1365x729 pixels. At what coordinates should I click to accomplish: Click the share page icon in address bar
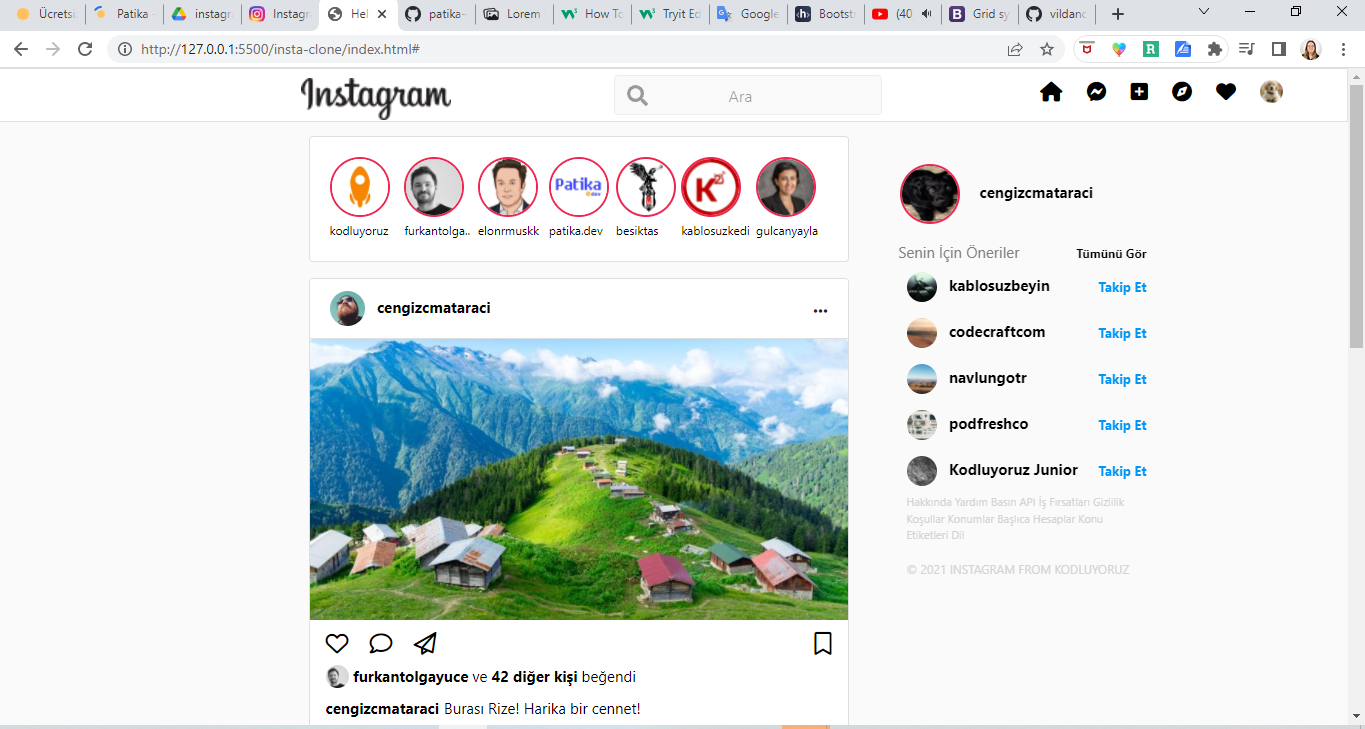pyautogui.click(x=1015, y=49)
